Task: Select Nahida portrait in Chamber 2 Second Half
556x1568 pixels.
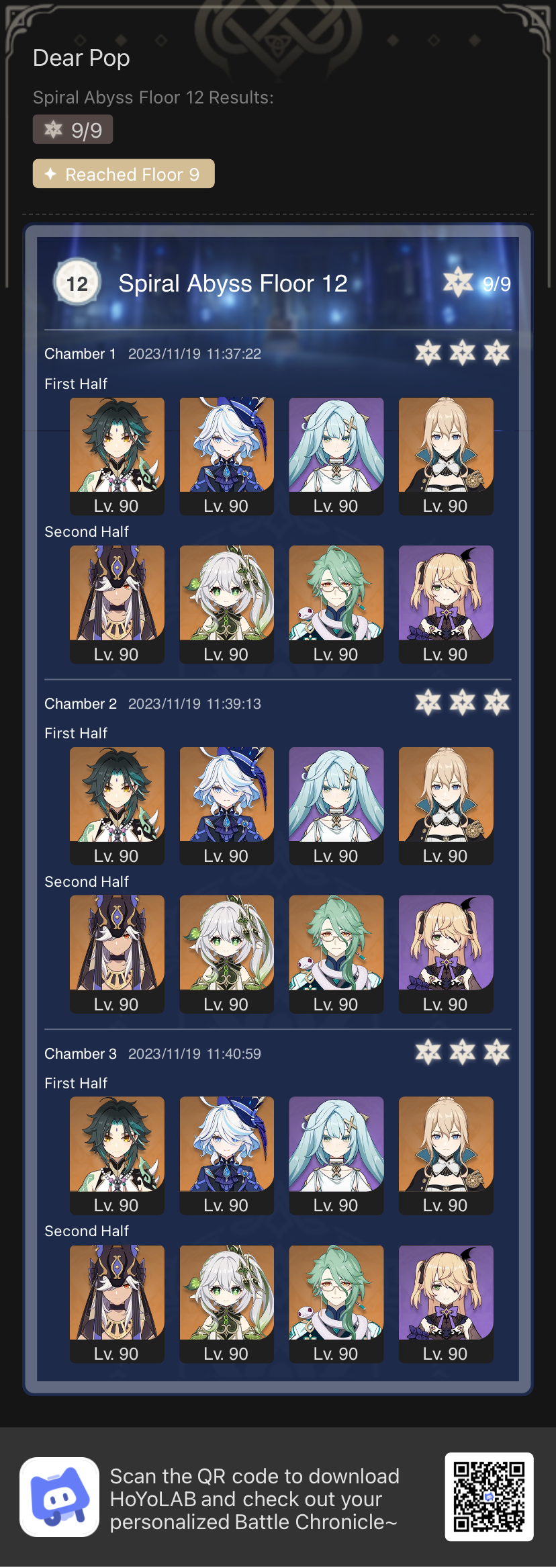Action: pyautogui.click(x=227, y=954)
